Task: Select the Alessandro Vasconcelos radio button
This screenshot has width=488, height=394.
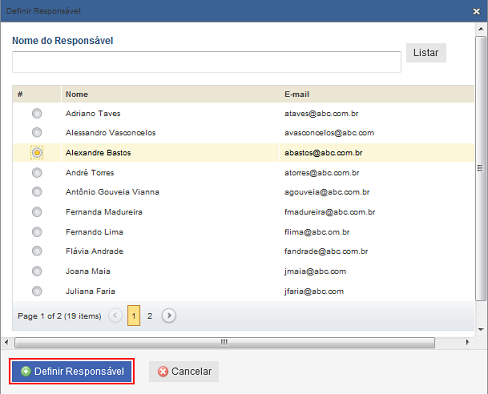Action: pos(37,133)
